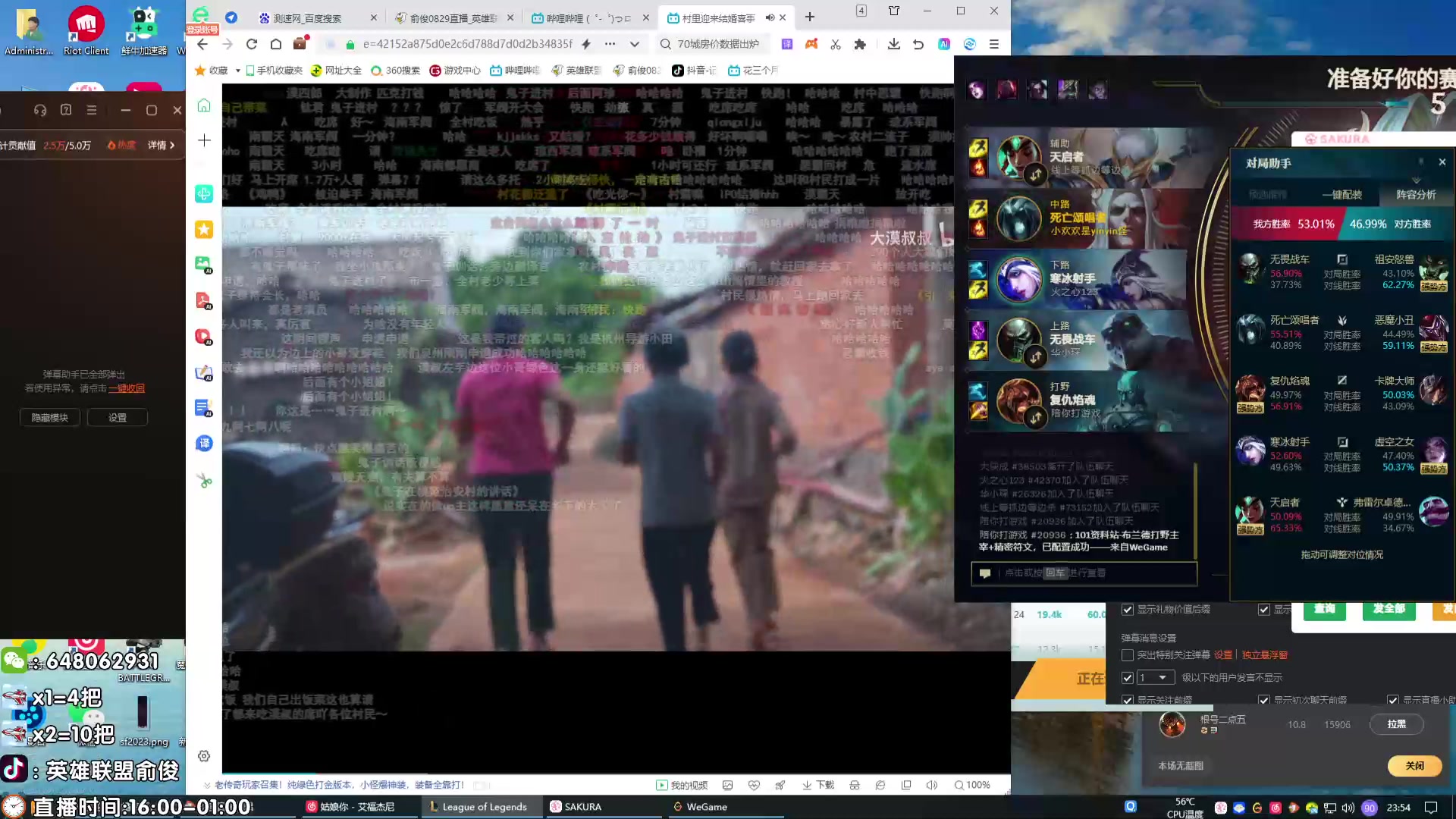Open the scissors screenshot tool in toolbar
This screenshot has width=1456, height=819.
point(836,44)
